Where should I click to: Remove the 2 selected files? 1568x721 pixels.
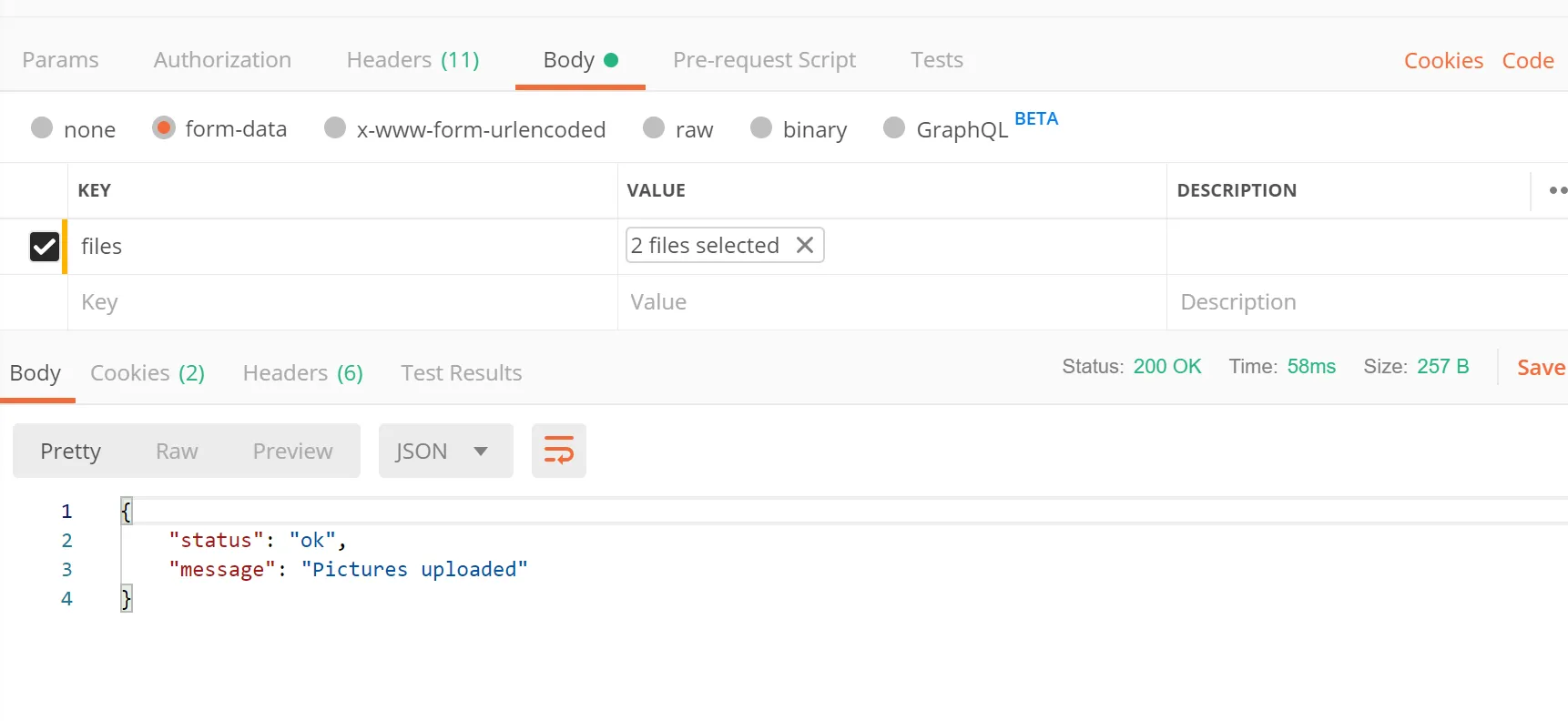pyautogui.click(x=805, y=245)
